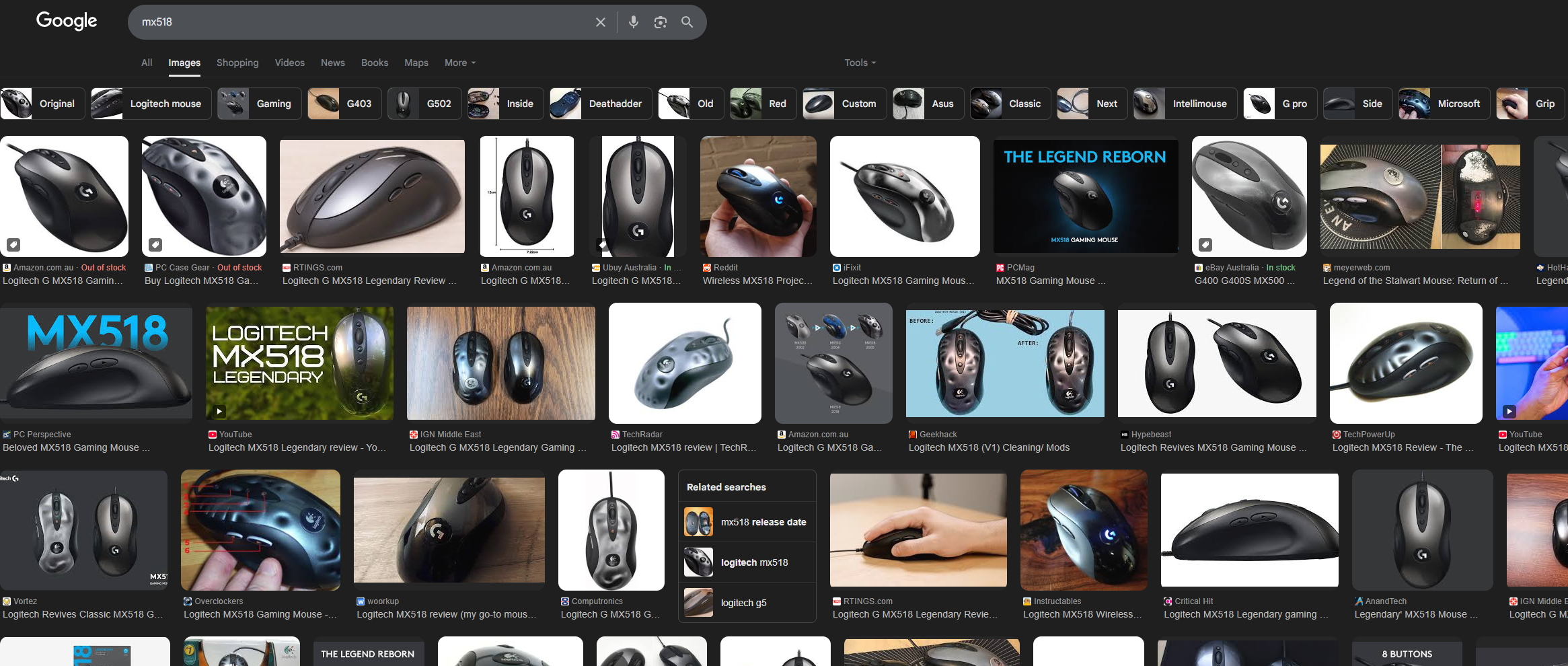
Task: Filter images by Grip chip
Action: (1530, 104)
